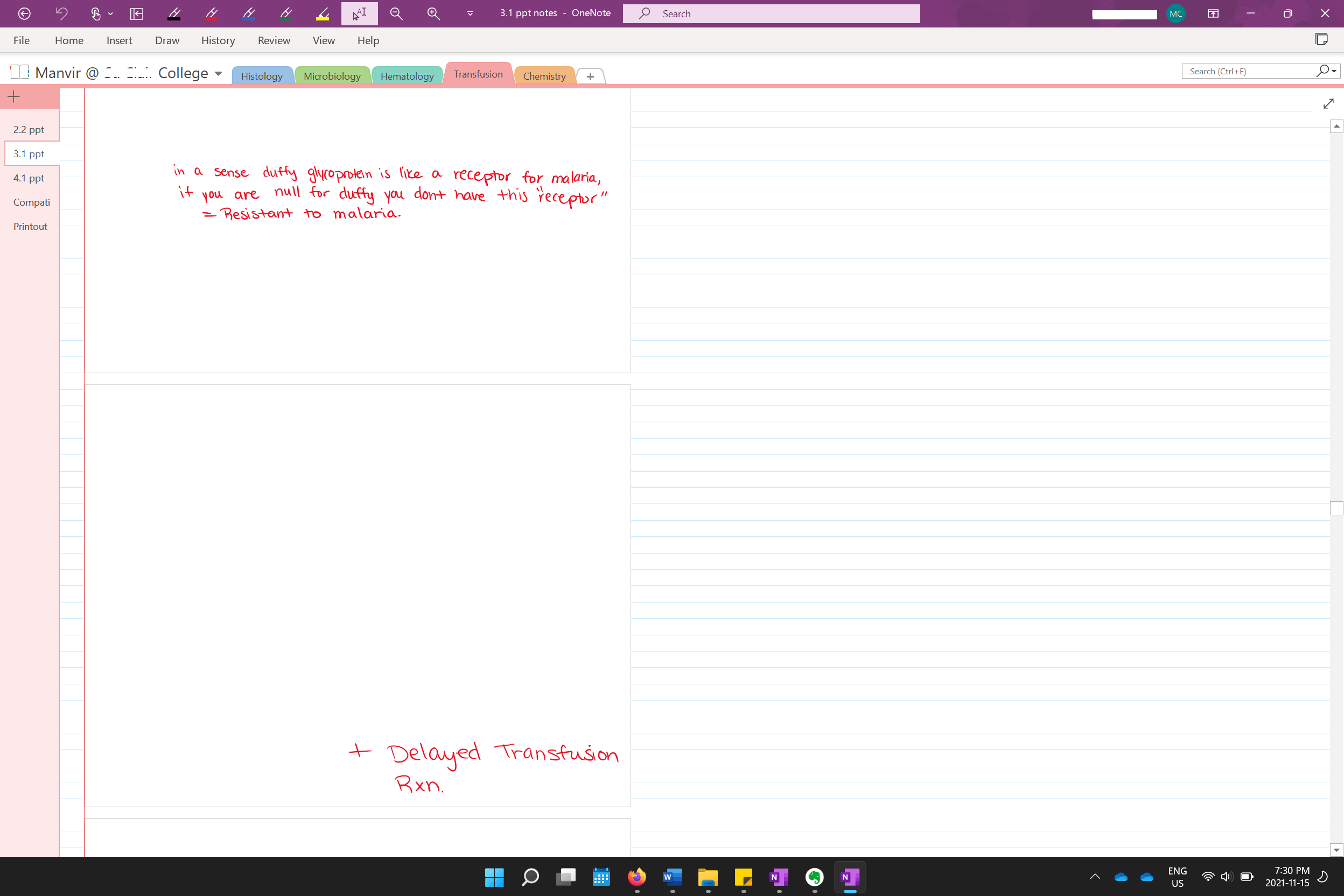Open the 2.2 ppt page

(x=29, y=130)
